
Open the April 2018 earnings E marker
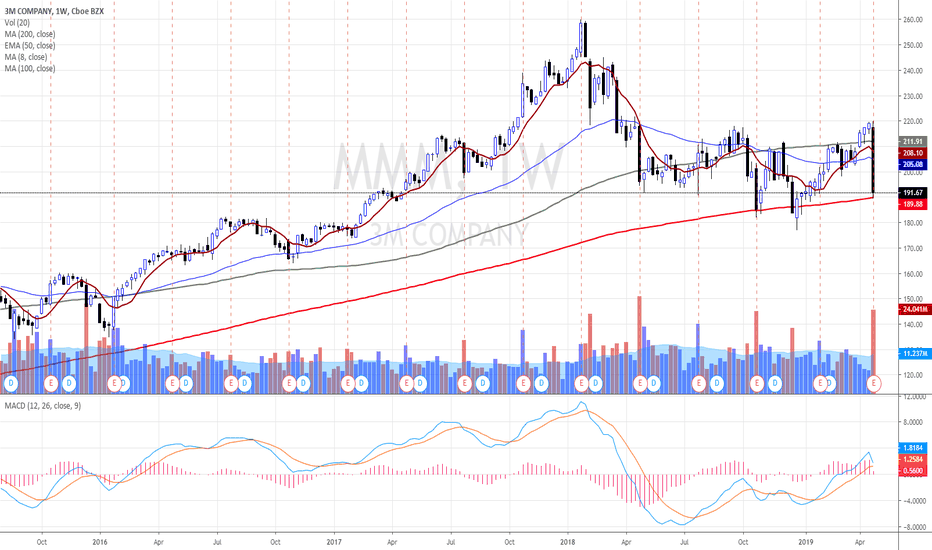[640, 384]
